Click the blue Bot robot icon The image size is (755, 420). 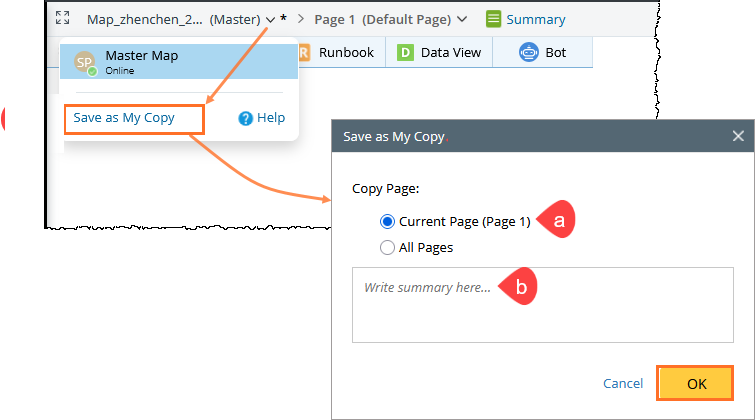tap(529, 52)
